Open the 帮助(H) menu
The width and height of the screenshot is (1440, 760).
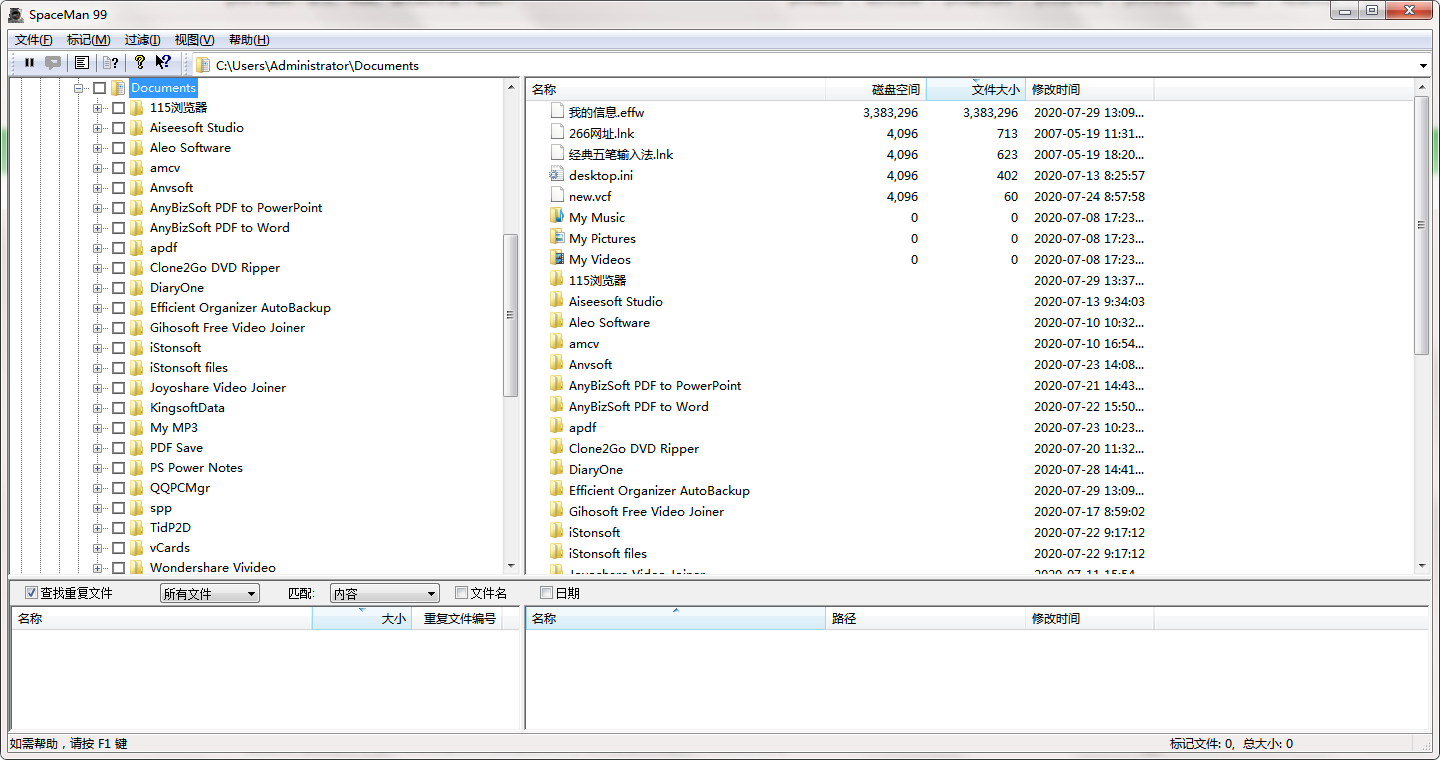tap(249, 40)
